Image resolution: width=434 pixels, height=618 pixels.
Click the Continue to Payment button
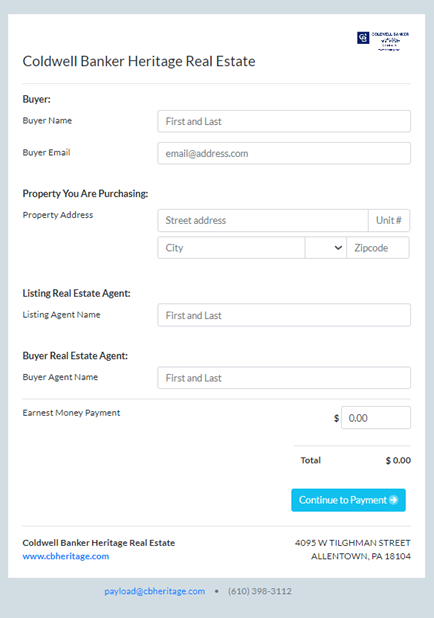pos(348,500)
